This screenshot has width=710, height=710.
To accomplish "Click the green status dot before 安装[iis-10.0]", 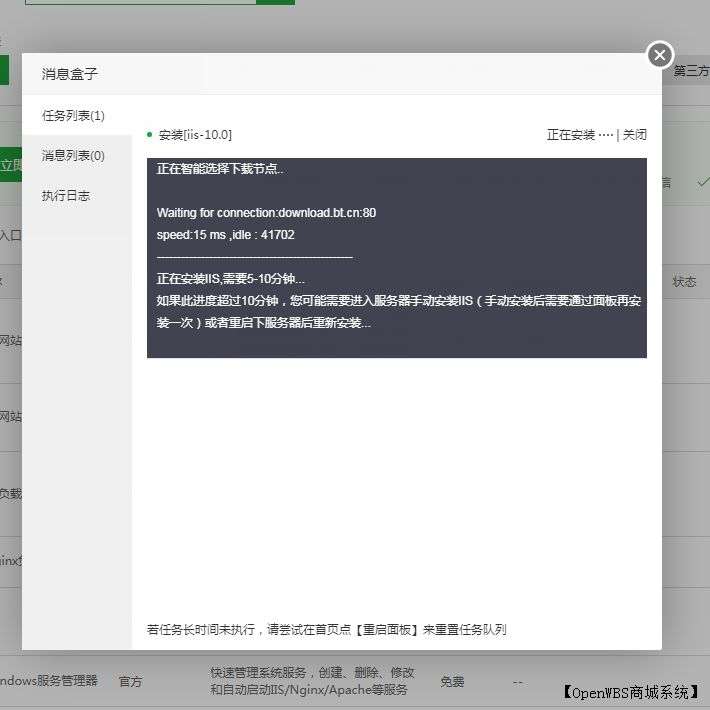I will click(150, 135).
